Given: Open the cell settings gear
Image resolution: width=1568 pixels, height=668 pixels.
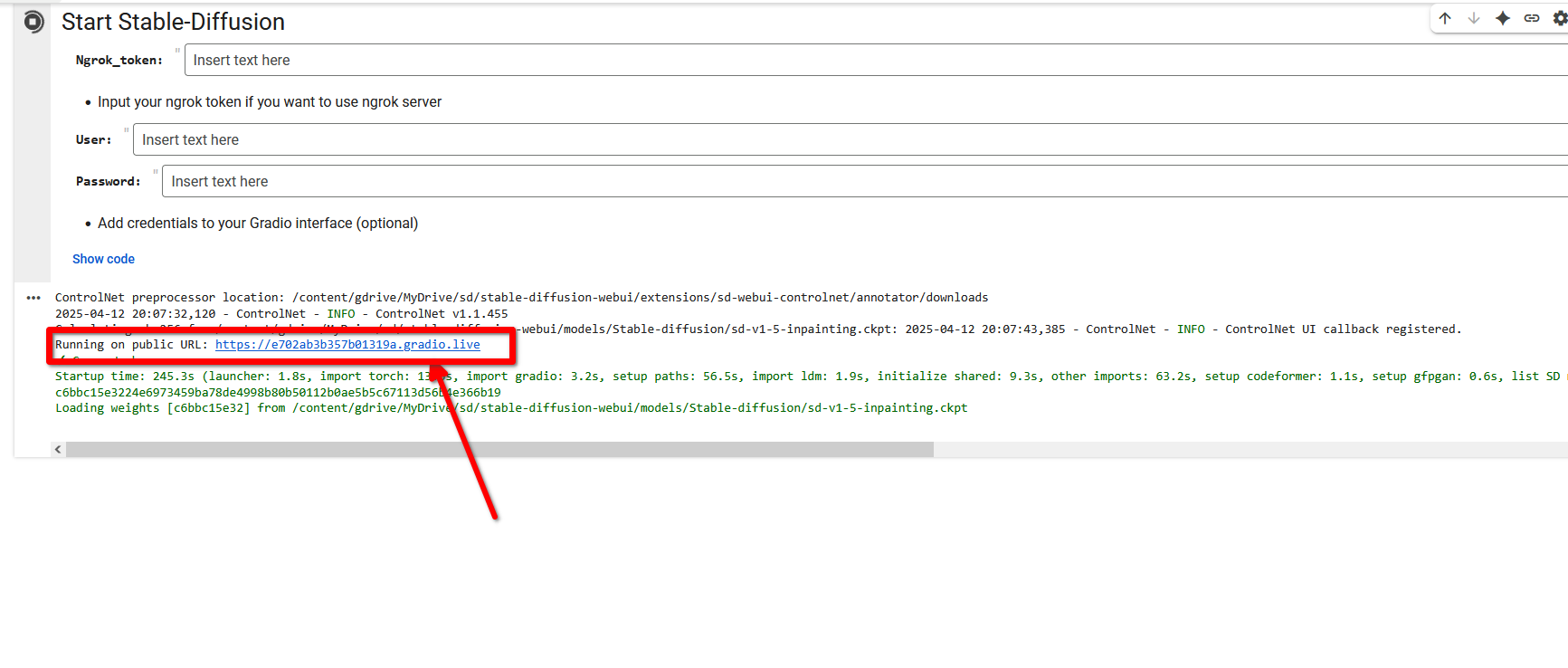Looking at the screenshot, I should point(1559,18).
